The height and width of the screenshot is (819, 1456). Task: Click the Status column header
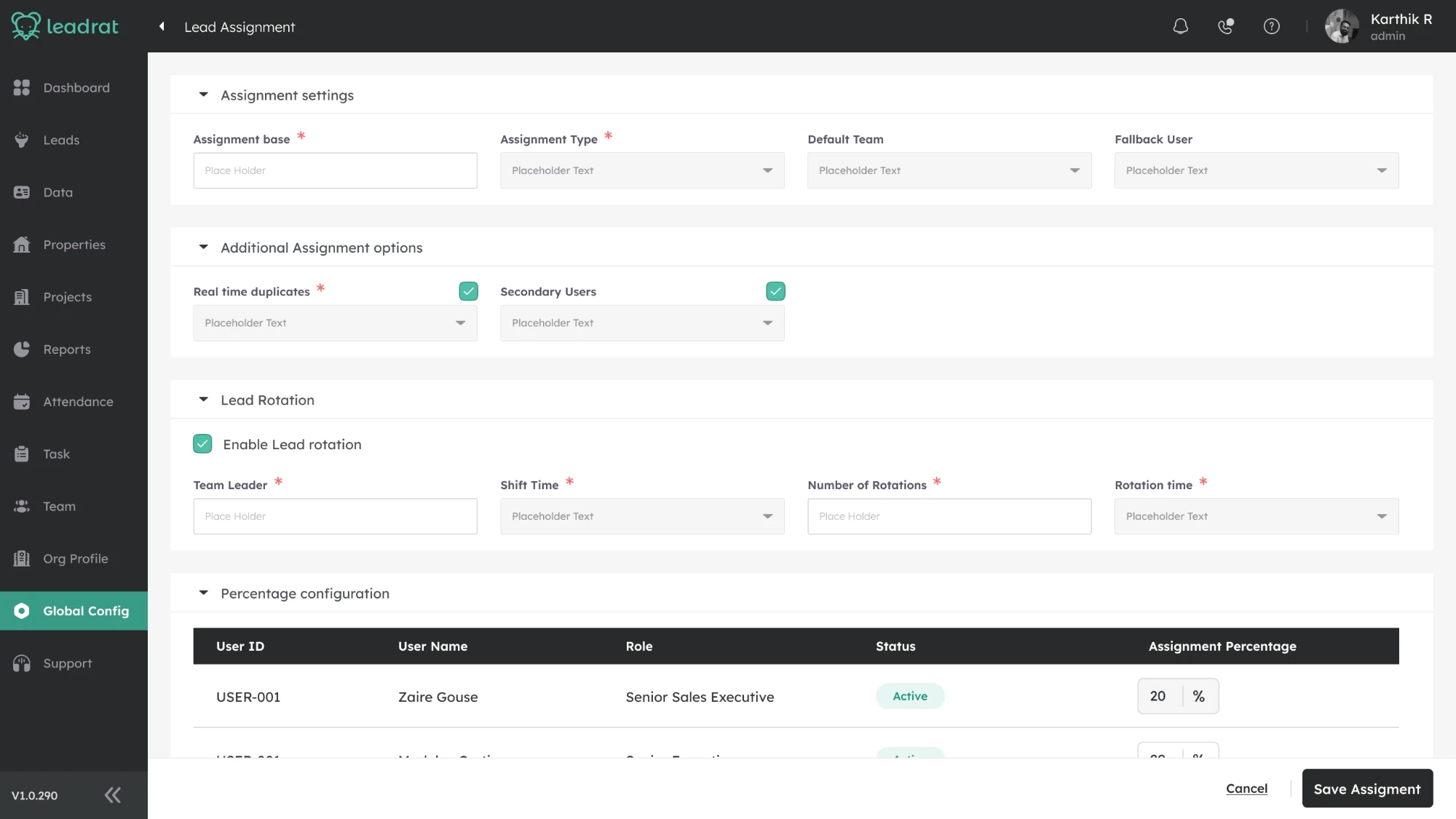(x=895, y=646)
